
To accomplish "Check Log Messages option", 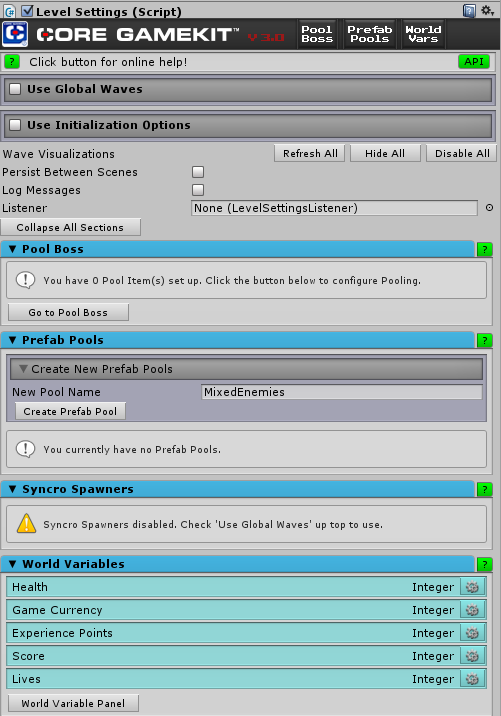I will 198,190.
